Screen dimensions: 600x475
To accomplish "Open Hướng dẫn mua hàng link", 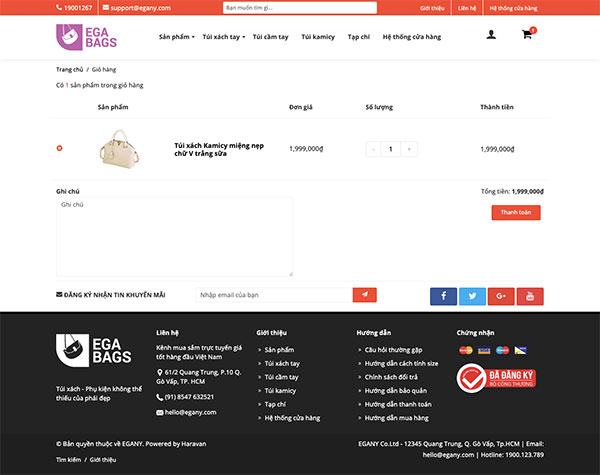I will (x=396, y=418).
